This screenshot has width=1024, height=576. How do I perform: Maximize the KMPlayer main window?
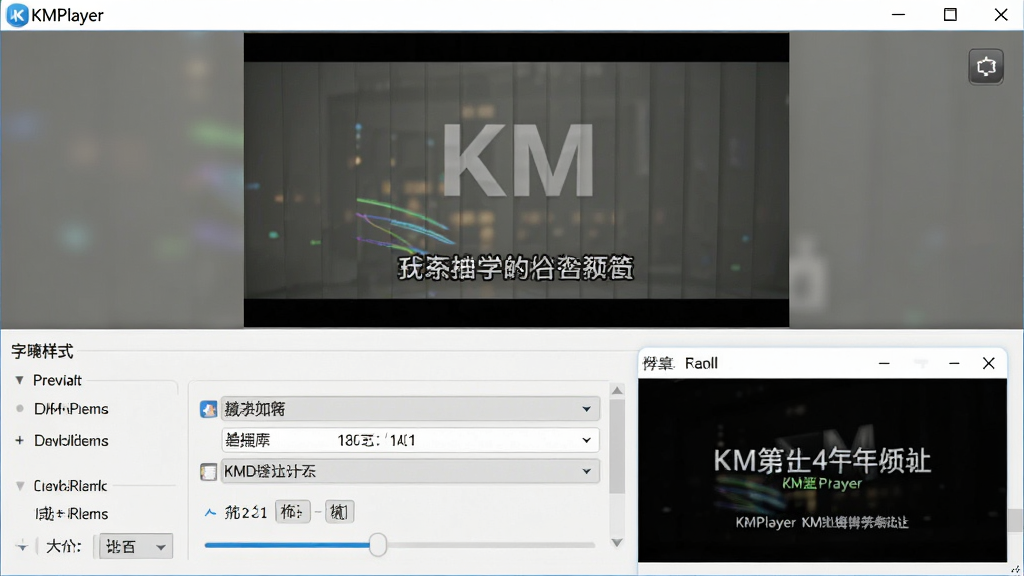click(950, 14)
